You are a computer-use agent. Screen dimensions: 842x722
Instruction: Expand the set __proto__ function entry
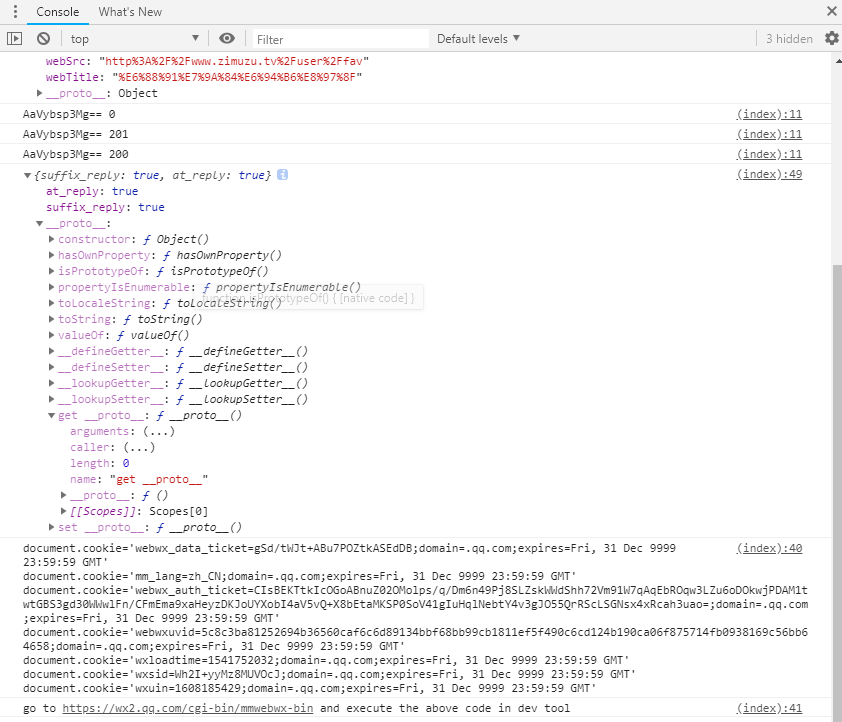(x=52, y=527)
